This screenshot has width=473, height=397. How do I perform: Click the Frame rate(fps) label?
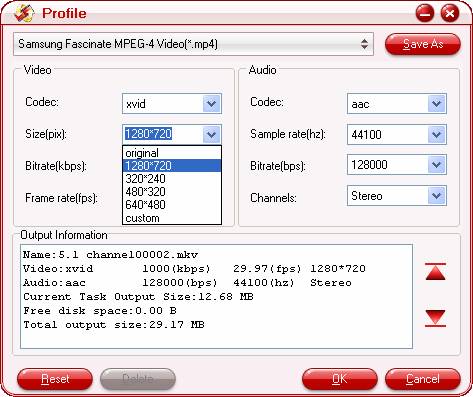pyautogui.click(x=61, y=198)
